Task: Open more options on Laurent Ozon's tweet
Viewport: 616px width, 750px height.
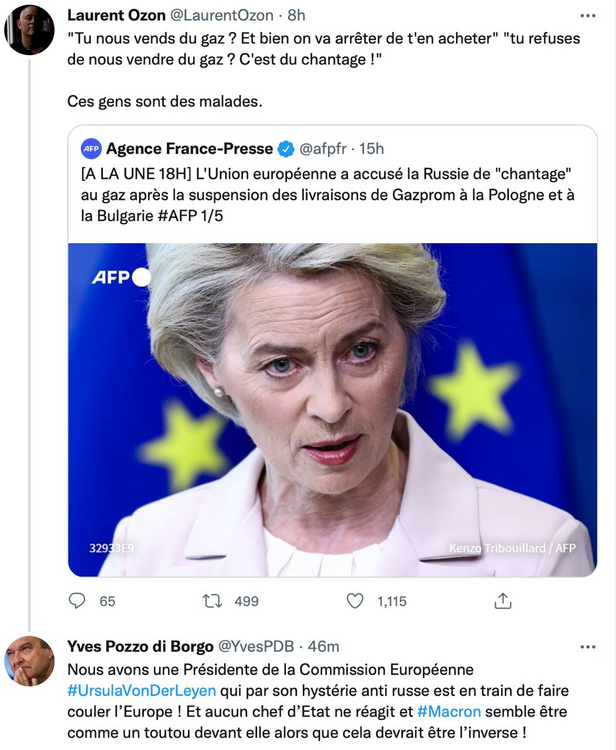Action: coord(588,17)
